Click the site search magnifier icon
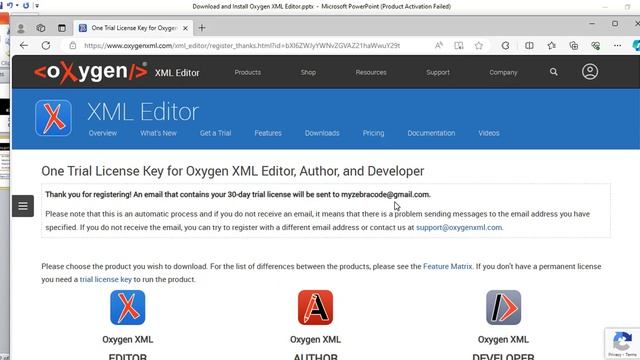 553,72
